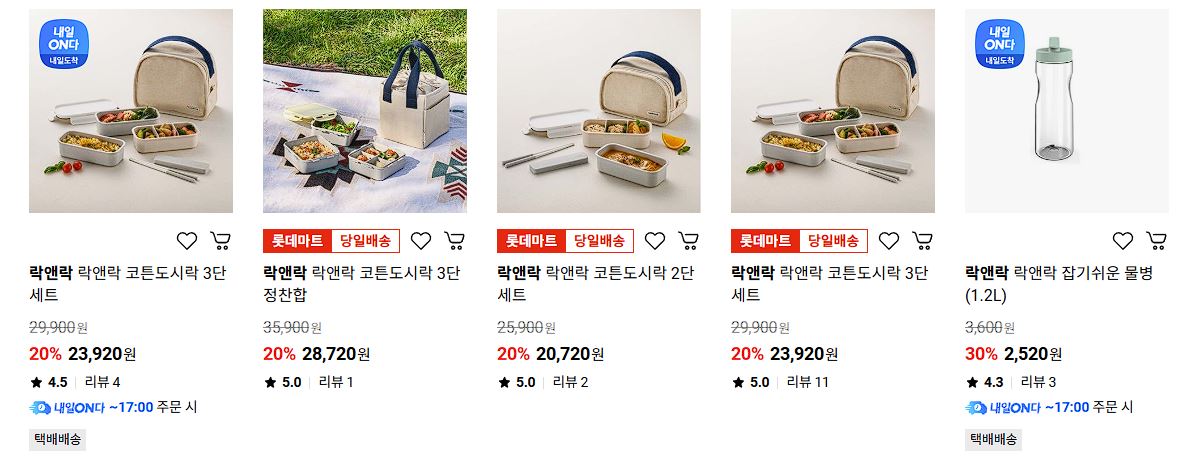The width and height of the screenshot is (1184, 466).
Task: Add the 내일ON다 3단 세트 lunchbox to cart
Action: click(x=220, y=241)
